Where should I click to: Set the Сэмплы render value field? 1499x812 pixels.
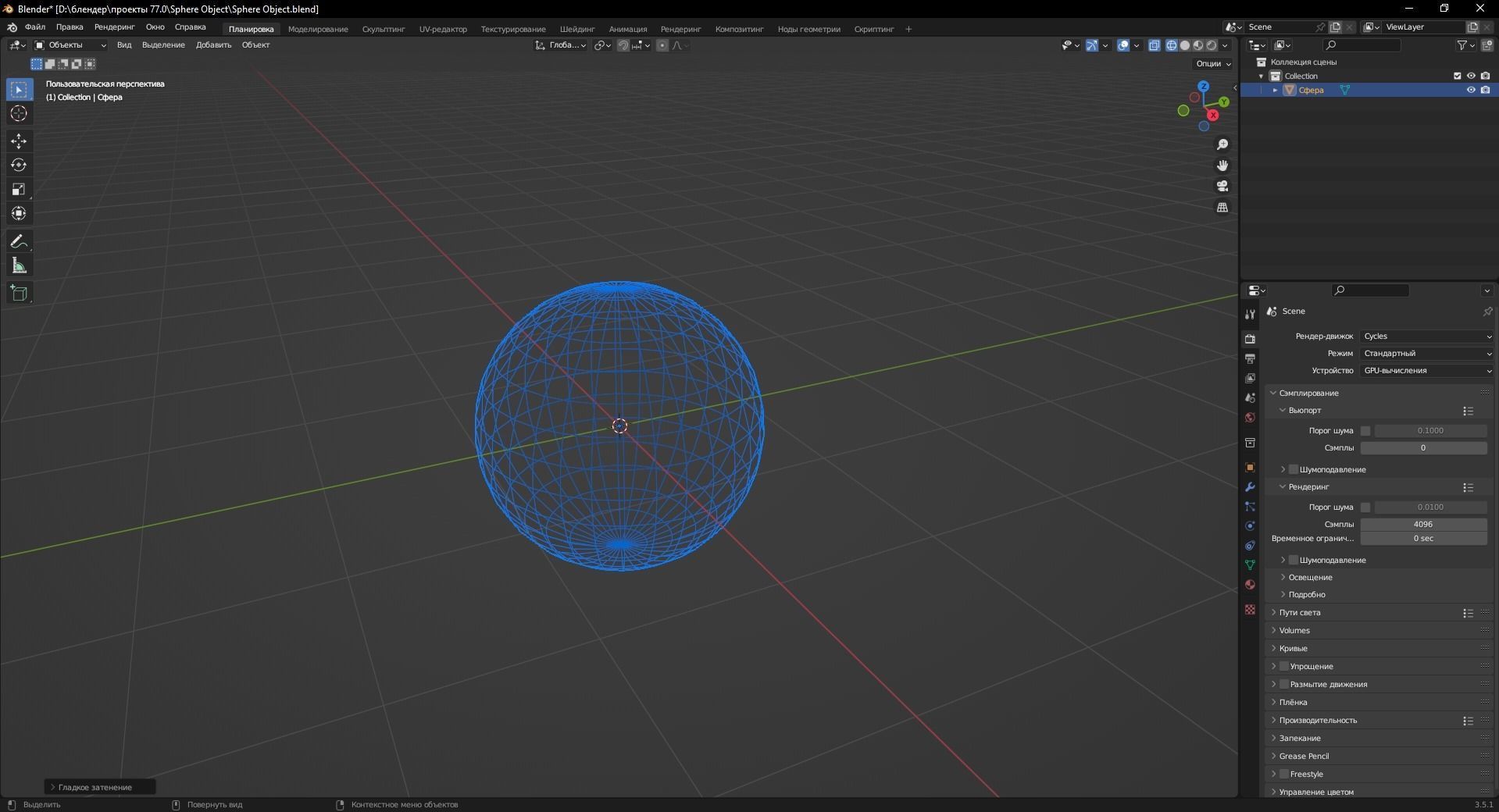[1423, 524]
